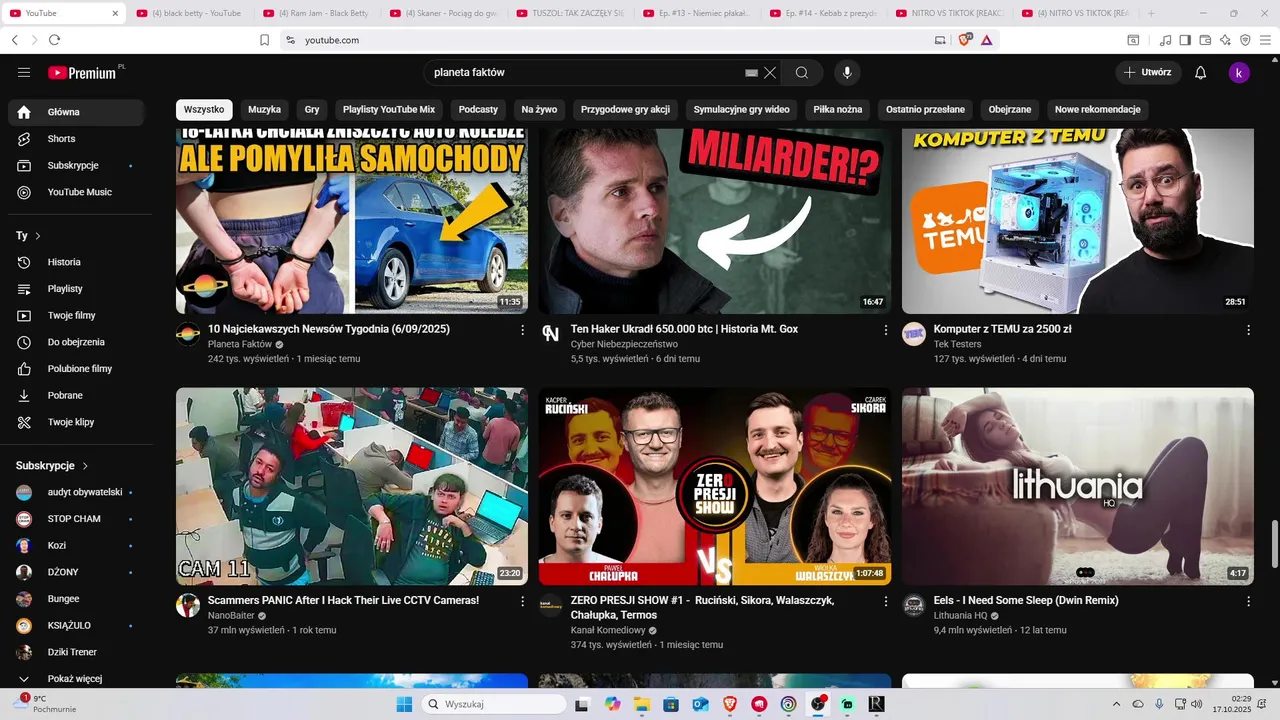Open Bungee channel subscription

coord(79,599)
